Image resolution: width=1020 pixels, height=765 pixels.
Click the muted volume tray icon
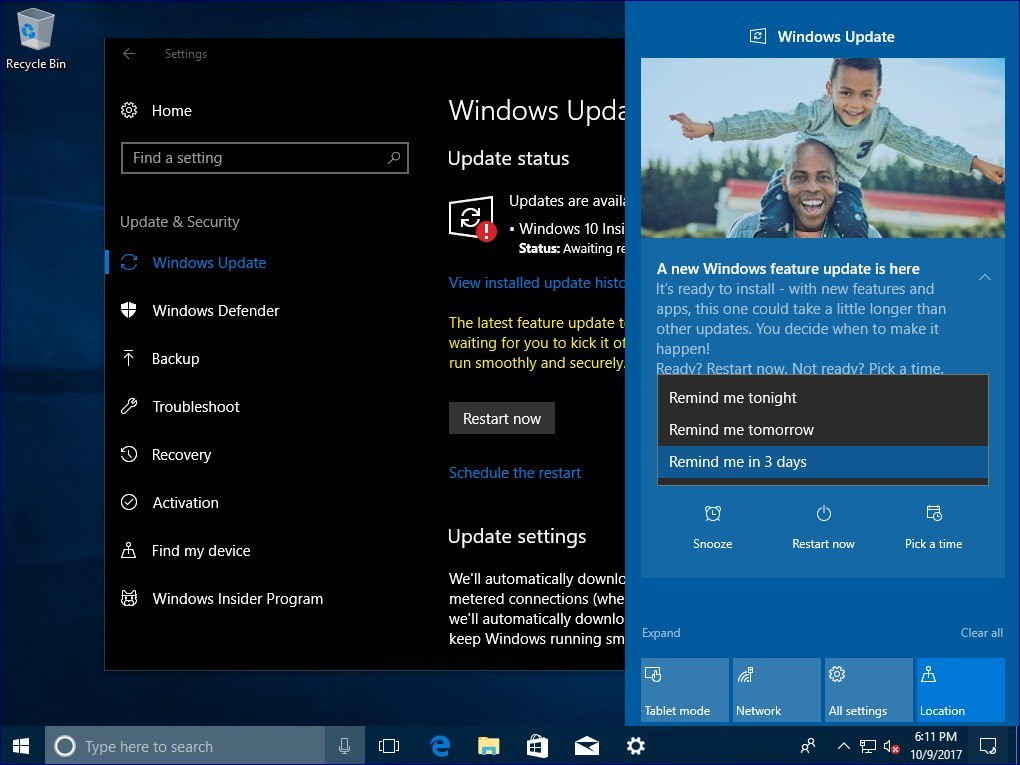click(891, 746)
